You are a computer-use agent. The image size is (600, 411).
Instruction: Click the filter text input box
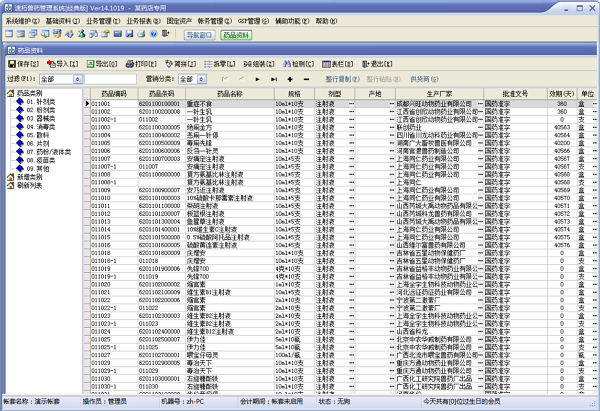111,79
